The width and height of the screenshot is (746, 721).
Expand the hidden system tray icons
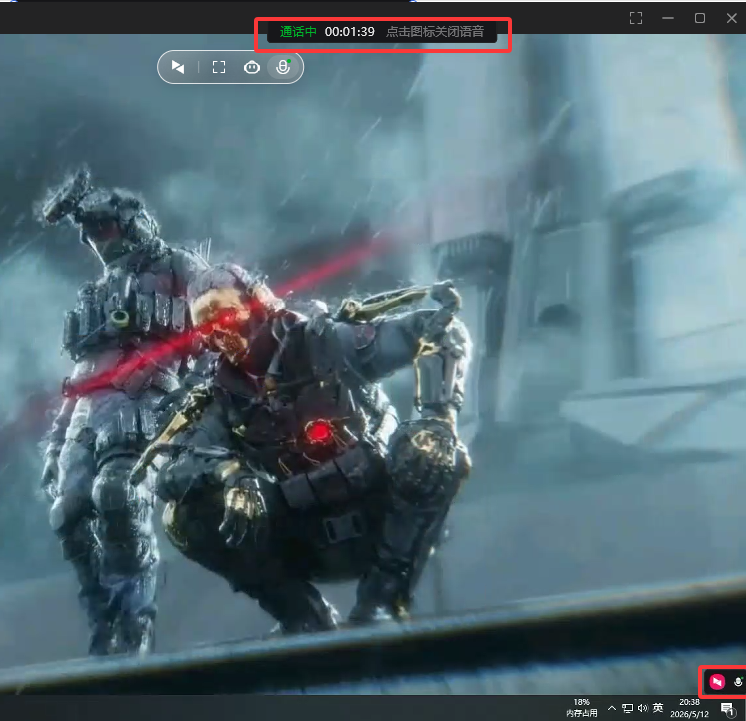pos(612,708)
